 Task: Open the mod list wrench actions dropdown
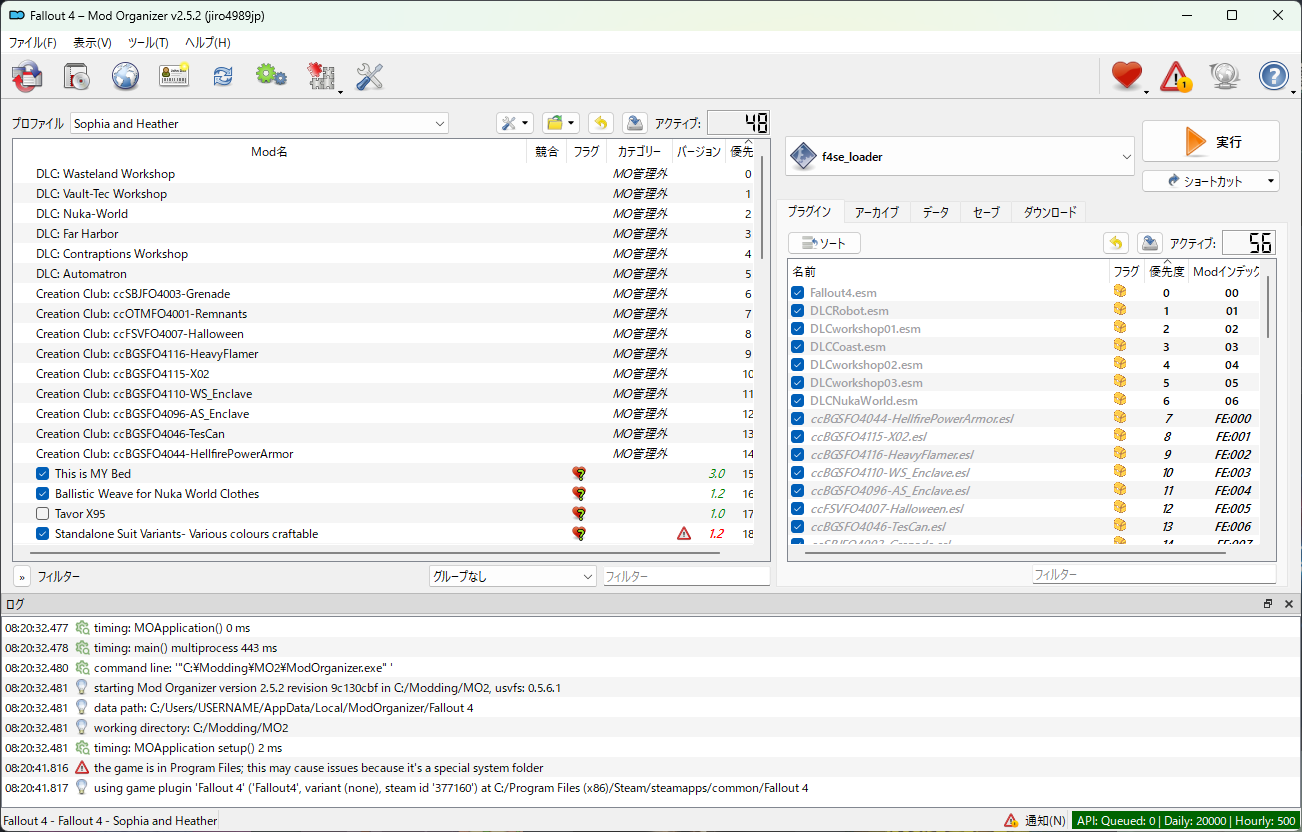coord(514,123)
